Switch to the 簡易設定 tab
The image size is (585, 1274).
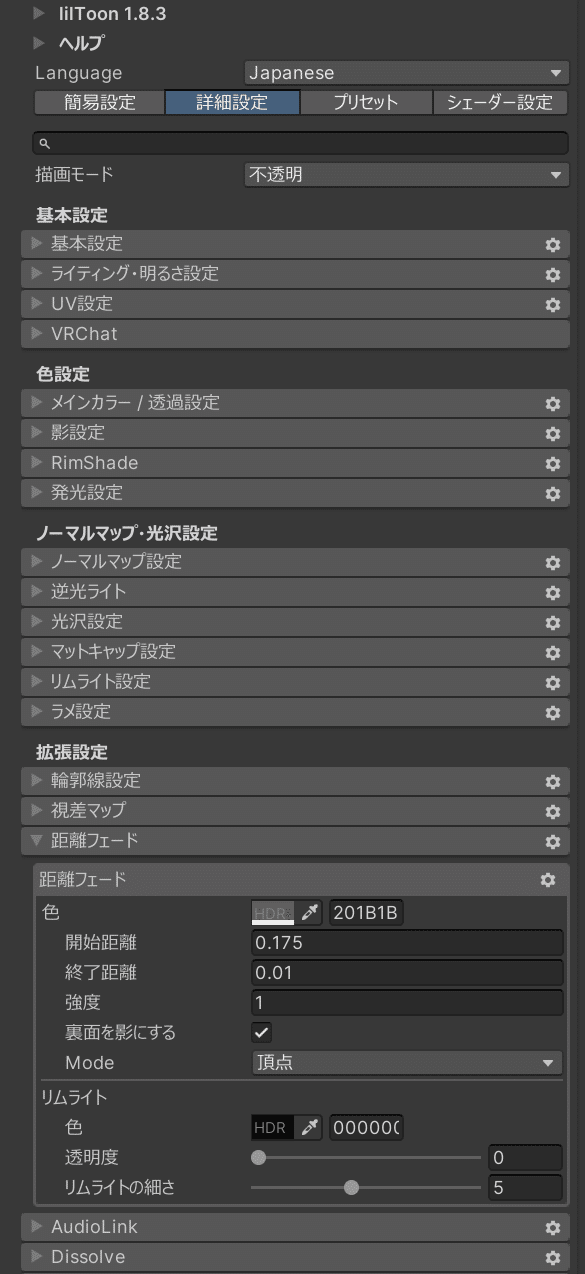99,102
